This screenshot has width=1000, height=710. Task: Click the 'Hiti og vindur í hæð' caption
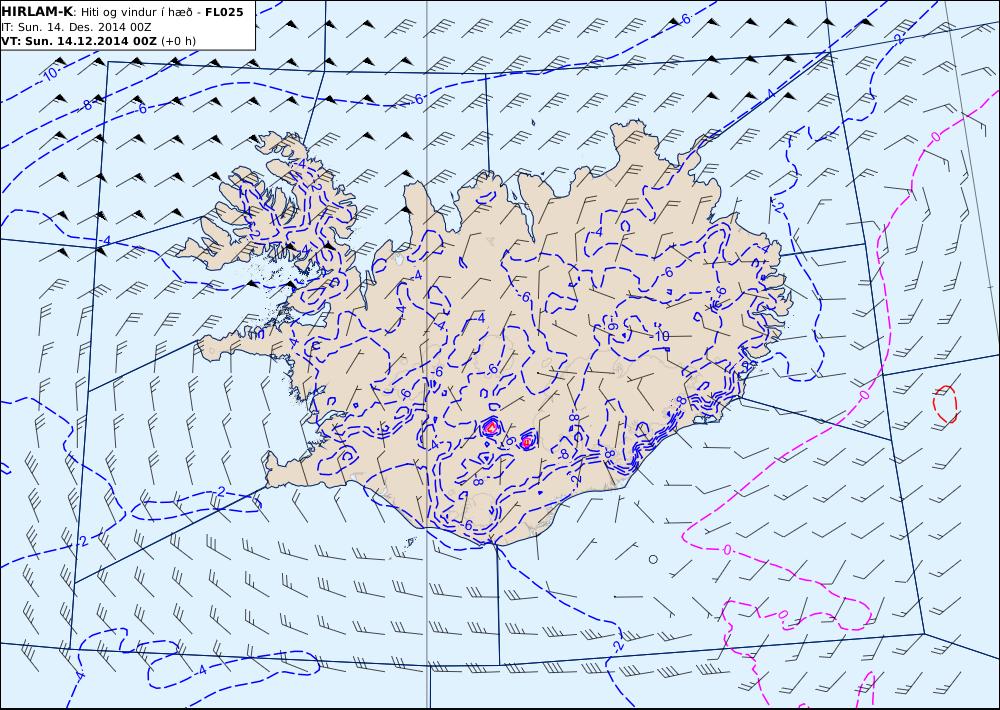[x=136, y=12]
